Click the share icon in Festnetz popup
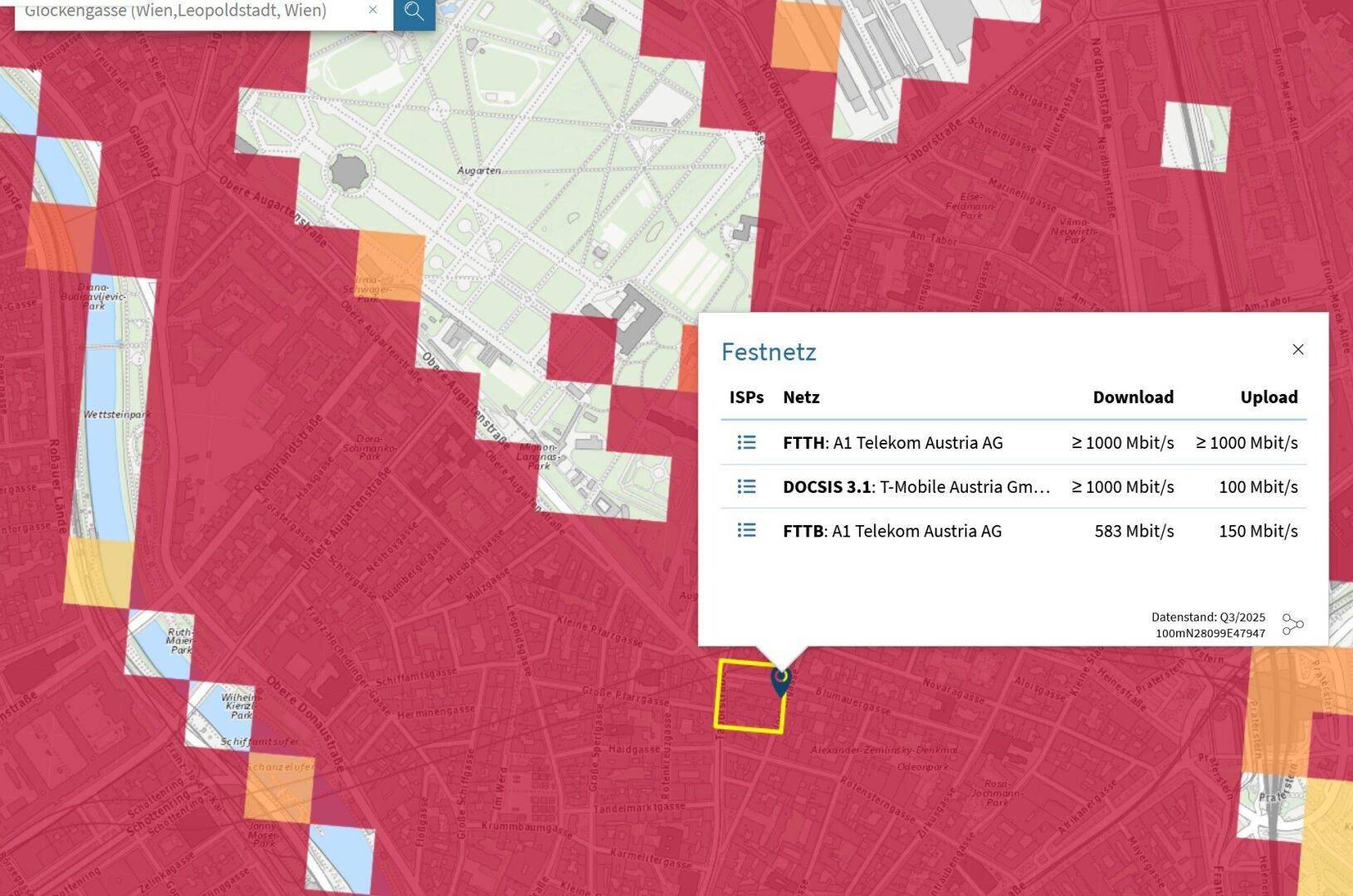Screen dimensions: 1353x896 (1292, 625)
